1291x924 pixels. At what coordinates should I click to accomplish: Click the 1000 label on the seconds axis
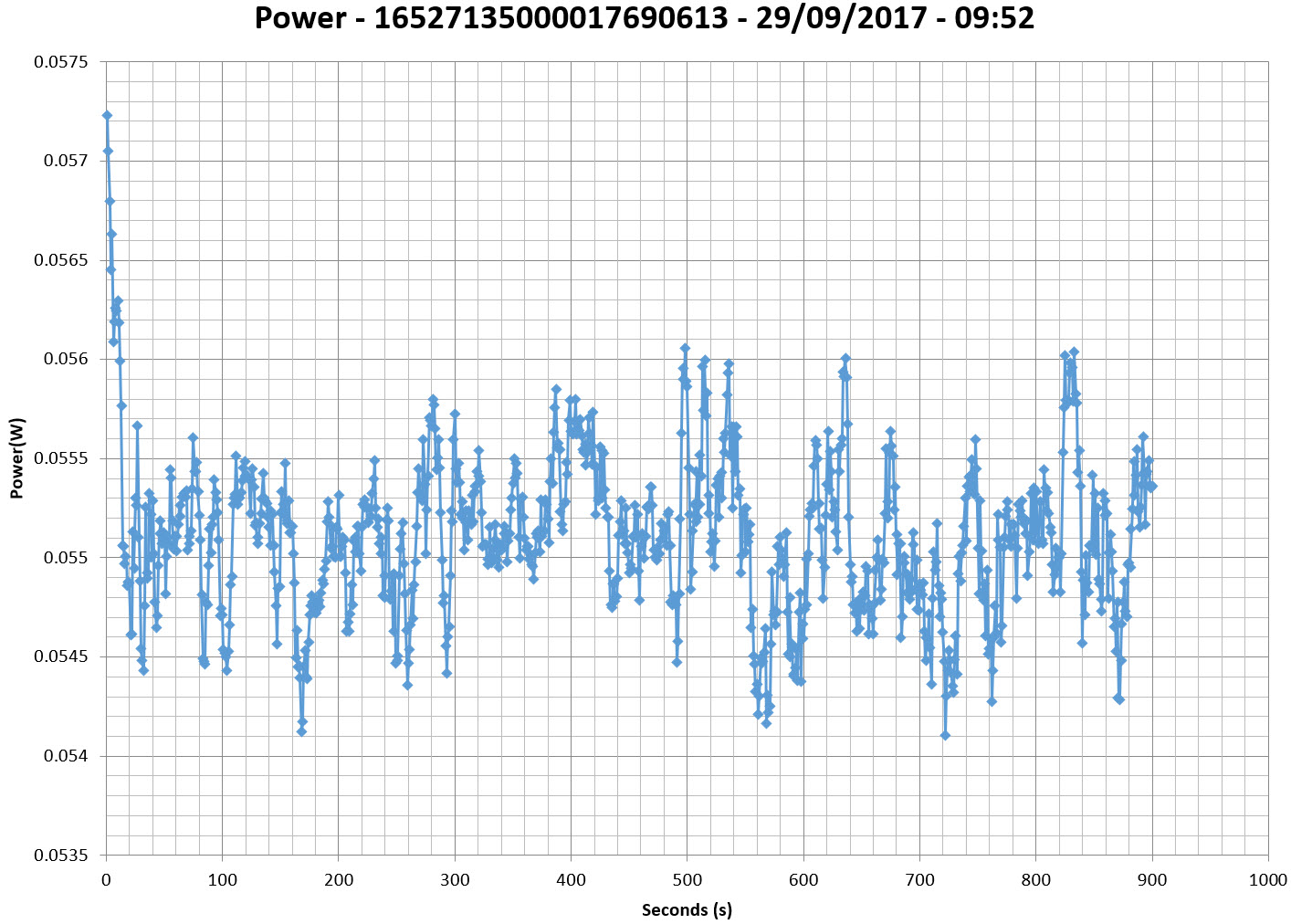1268,880
